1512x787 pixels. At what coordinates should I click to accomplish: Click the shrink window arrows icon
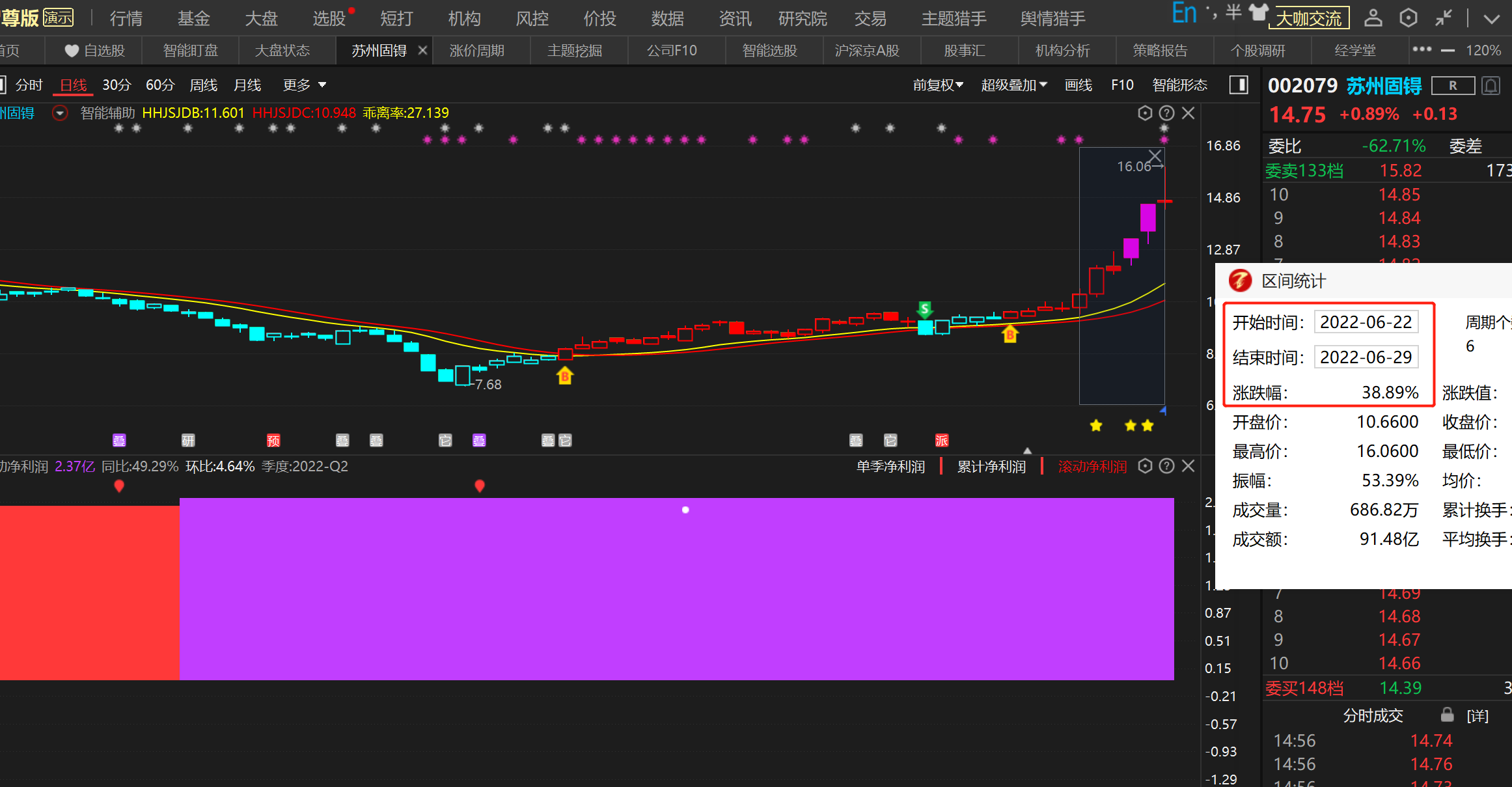(x=1444, y=18)
